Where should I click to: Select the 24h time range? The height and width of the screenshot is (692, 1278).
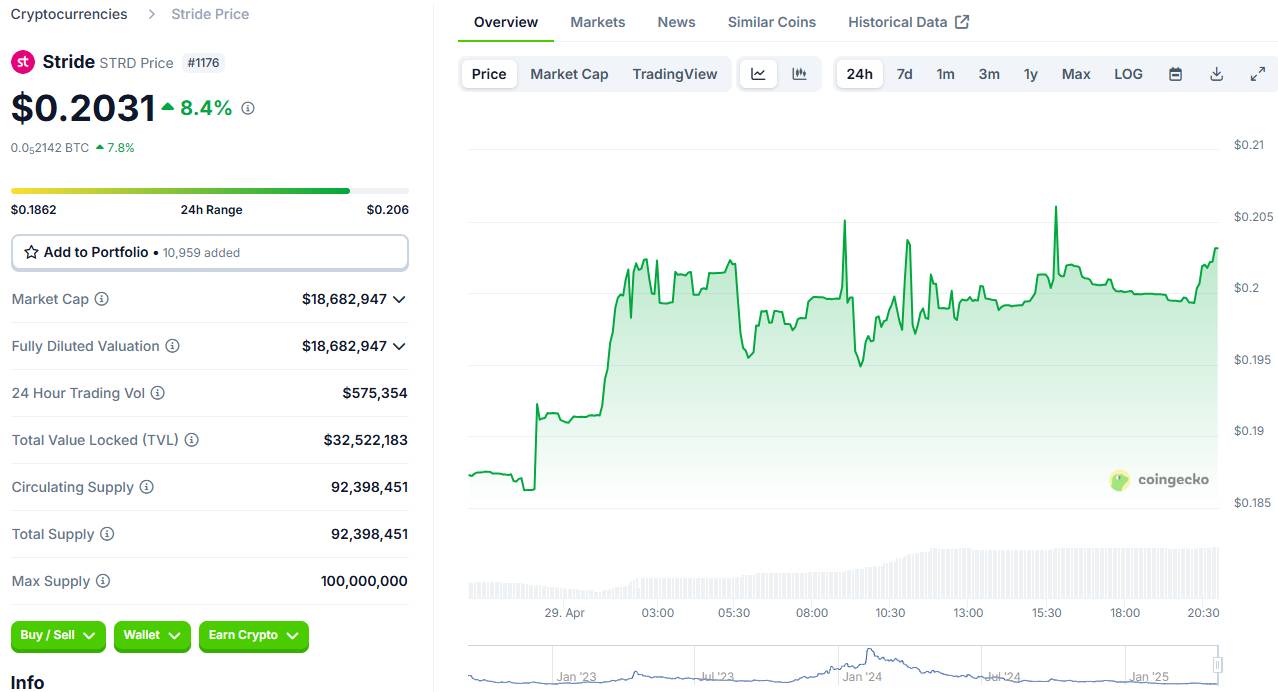click(x=860, y=74)
